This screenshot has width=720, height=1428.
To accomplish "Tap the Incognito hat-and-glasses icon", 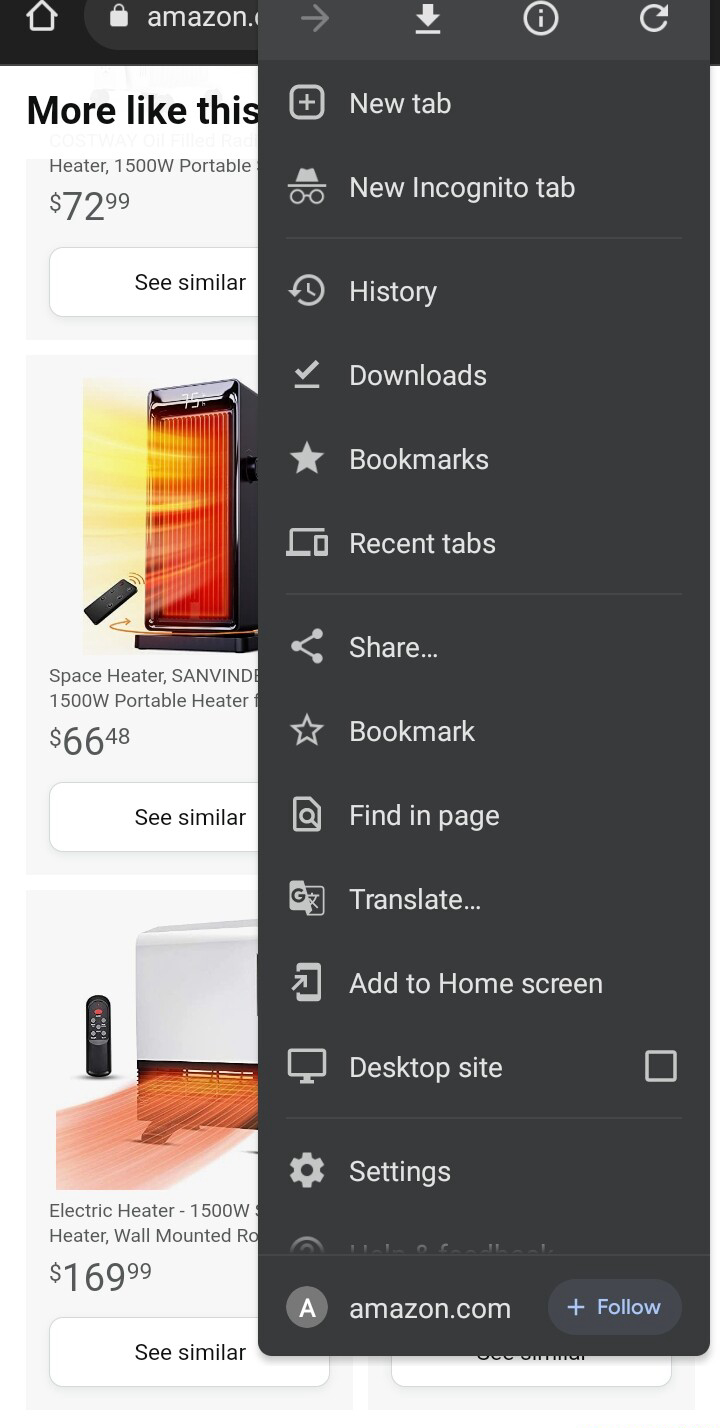I will (x=307, y=187).
